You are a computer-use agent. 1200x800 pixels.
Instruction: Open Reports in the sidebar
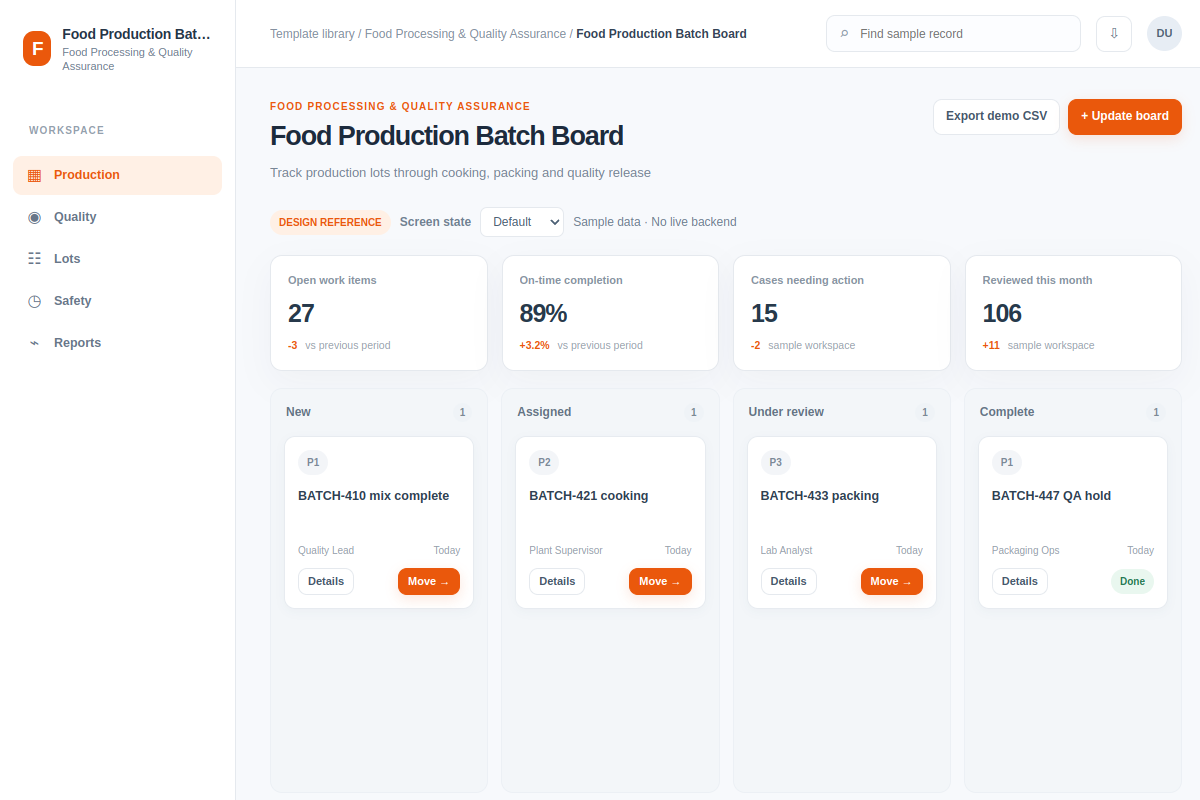(117, 343)
